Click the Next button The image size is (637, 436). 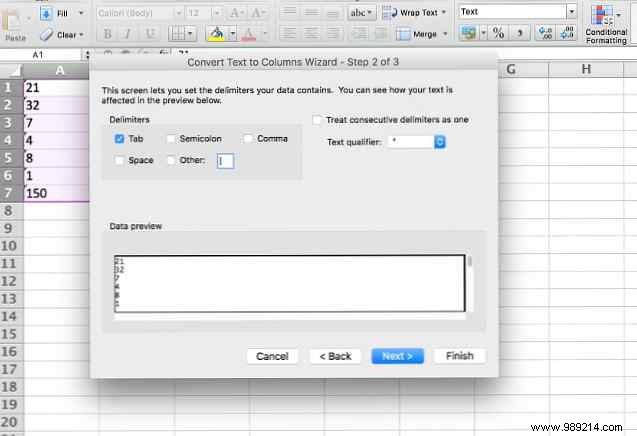point(397,356)
